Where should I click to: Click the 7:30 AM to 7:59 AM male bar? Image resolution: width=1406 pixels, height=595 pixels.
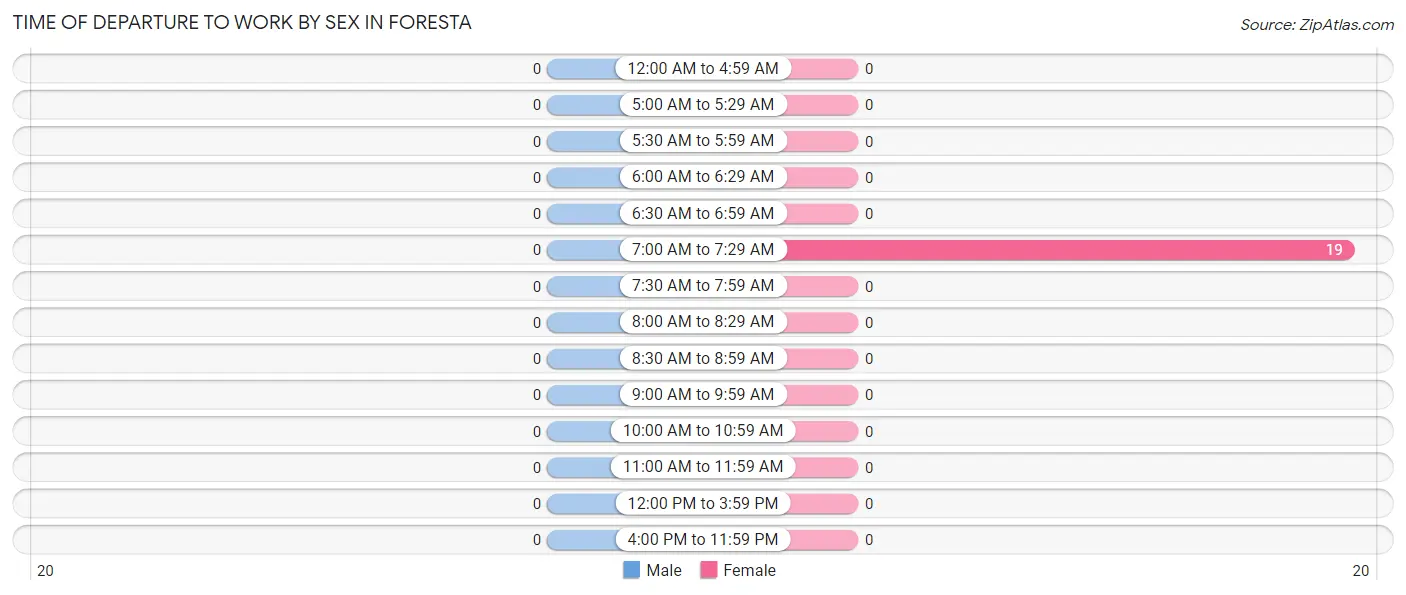coord(584,286)
